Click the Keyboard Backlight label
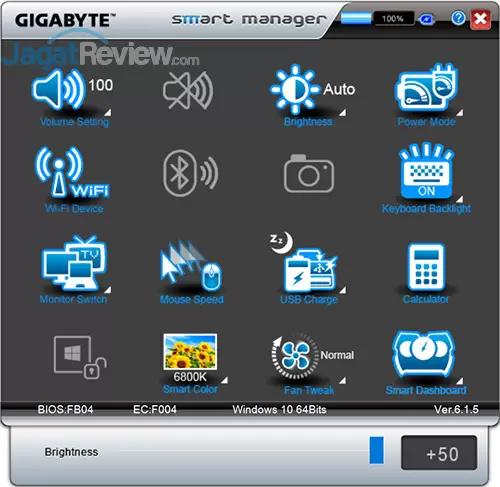The height and width of the screenshot is (487, 500). click(x=426, y=209)
